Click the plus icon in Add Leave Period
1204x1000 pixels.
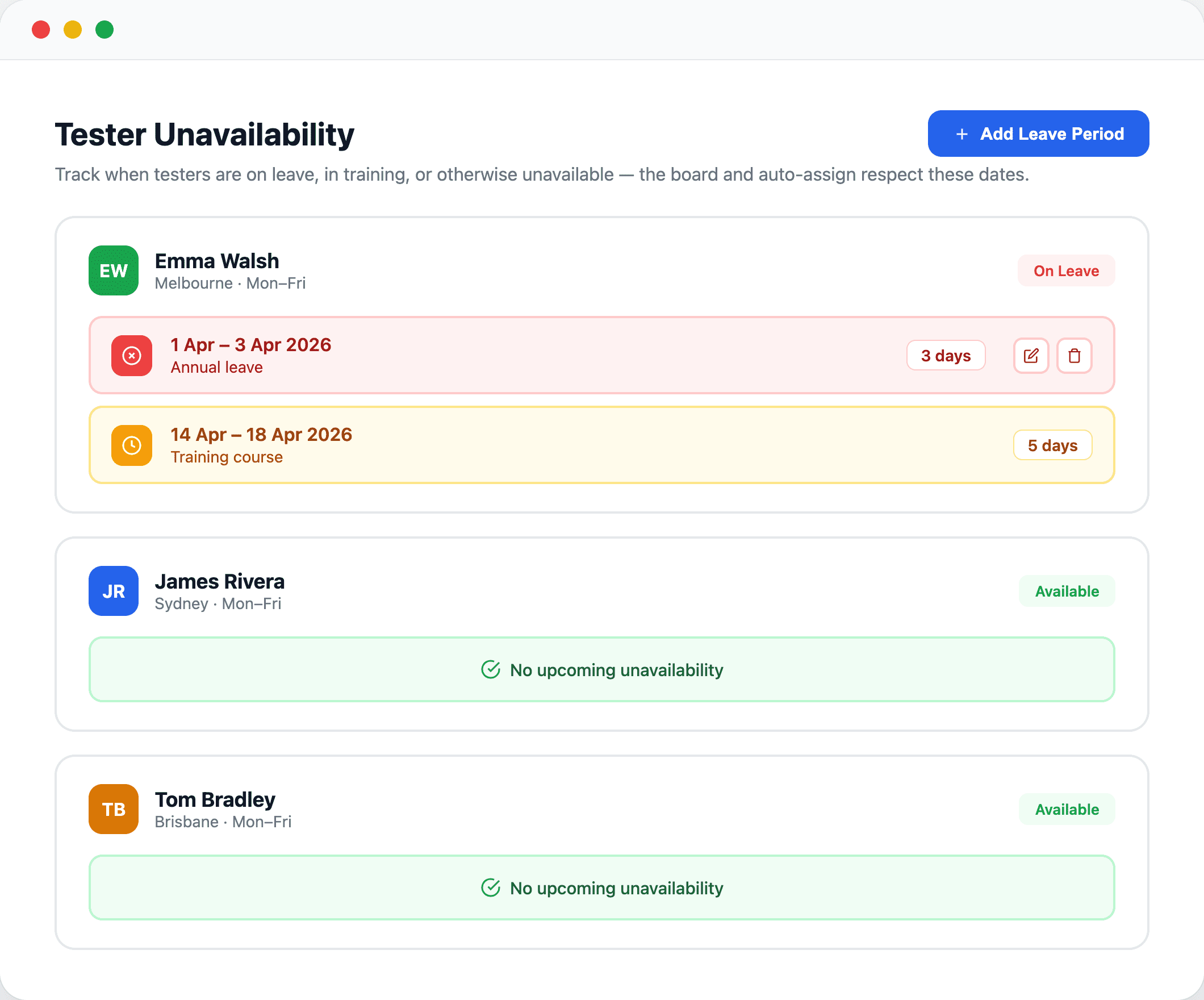click(962, 134)
